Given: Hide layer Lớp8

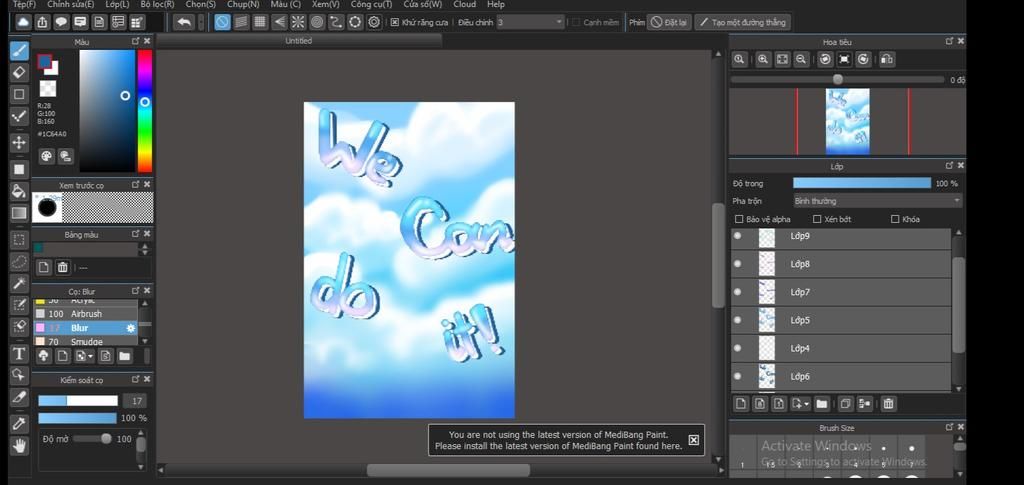Looking at the screenshot, I should pyautogui.click(x=737, y=264).
